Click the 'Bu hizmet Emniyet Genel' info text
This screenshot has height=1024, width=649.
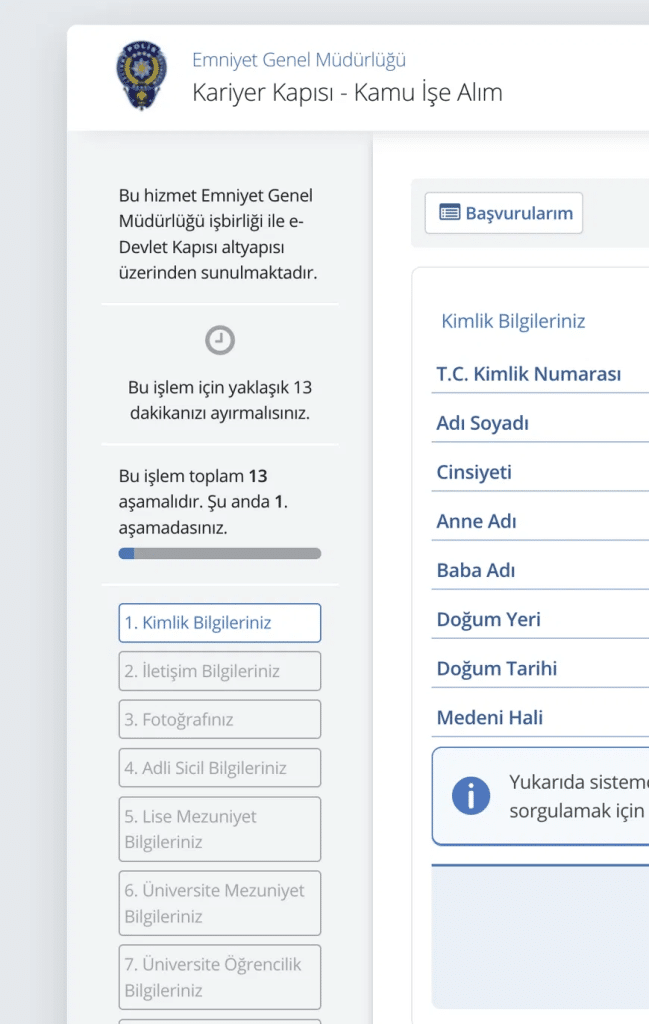tap(218, 234)
